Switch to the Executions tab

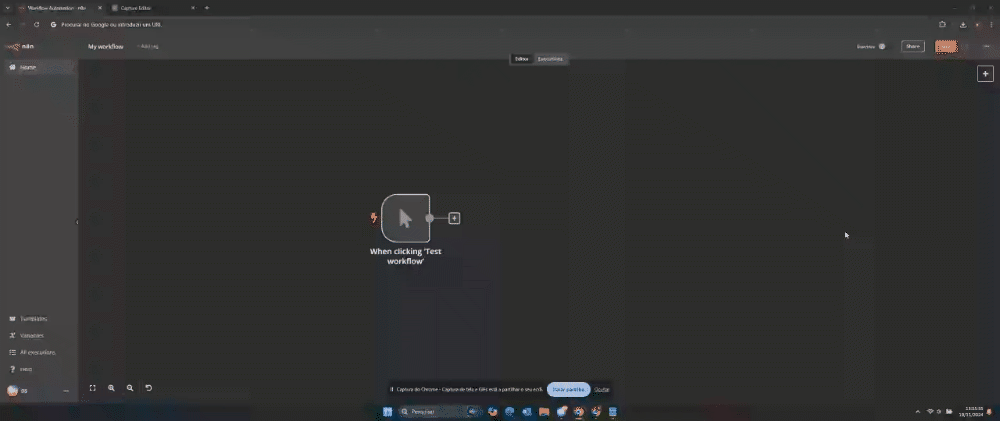[550, 59]
